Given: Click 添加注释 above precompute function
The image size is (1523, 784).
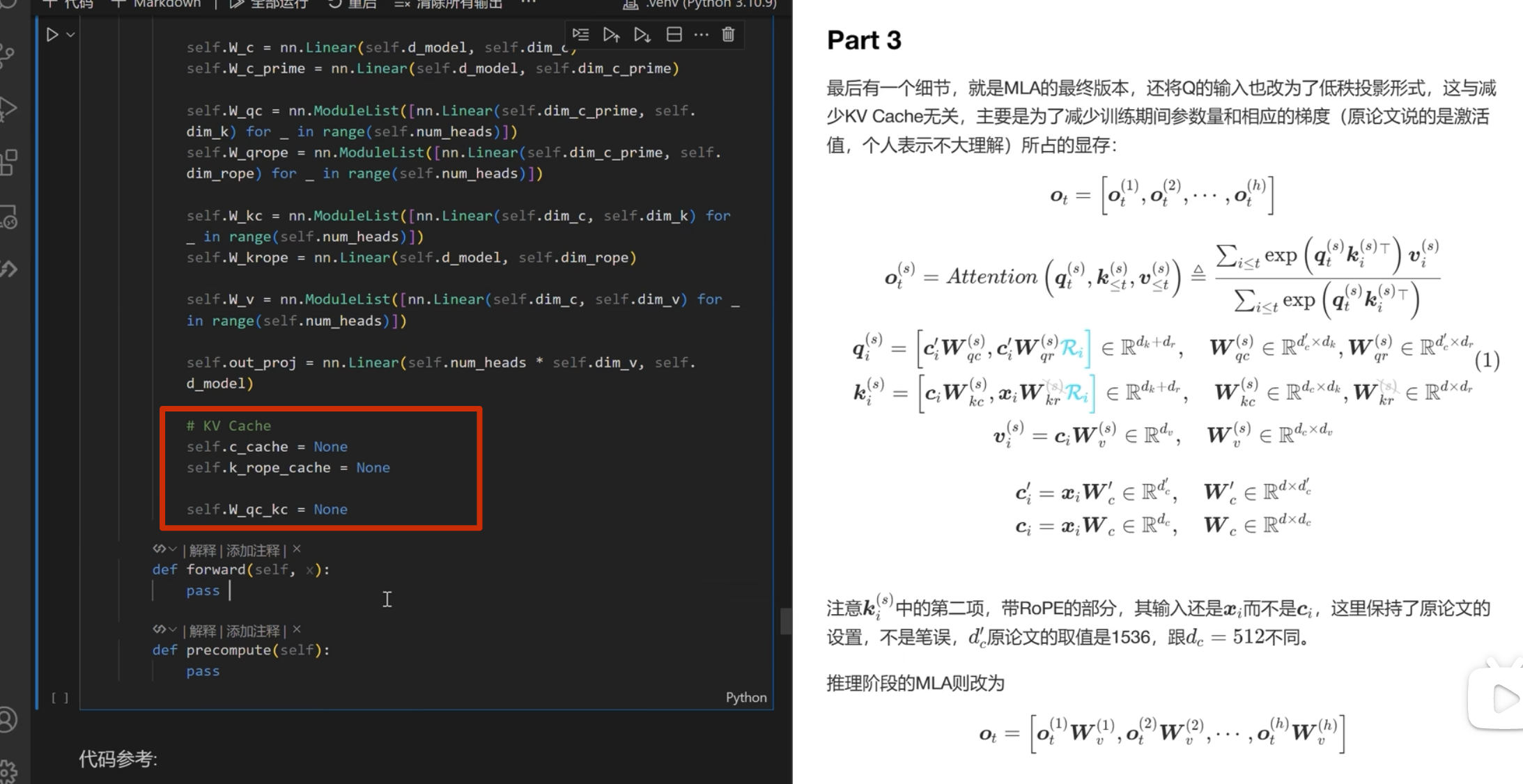Looking at the screenshot, I should (x=252, y=631).
